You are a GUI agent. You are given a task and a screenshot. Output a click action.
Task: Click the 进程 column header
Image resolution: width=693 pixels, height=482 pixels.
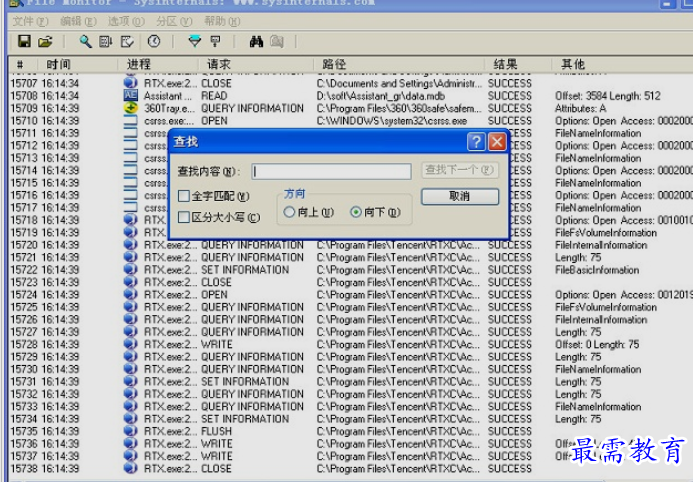(158, 64)
